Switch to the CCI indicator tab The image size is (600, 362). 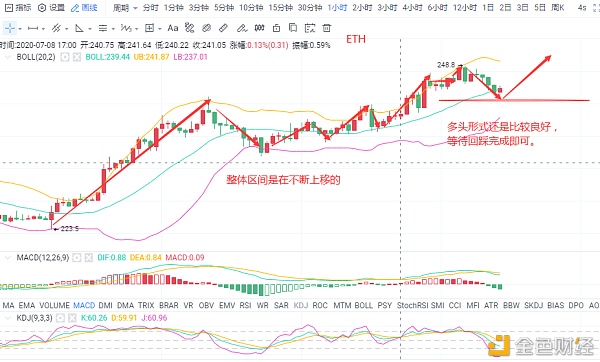[x=455, y=306]
